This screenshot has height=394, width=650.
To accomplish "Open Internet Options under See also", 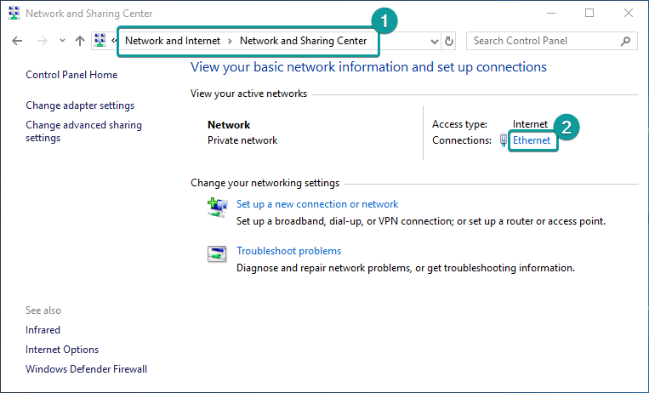I will (62, 350).
